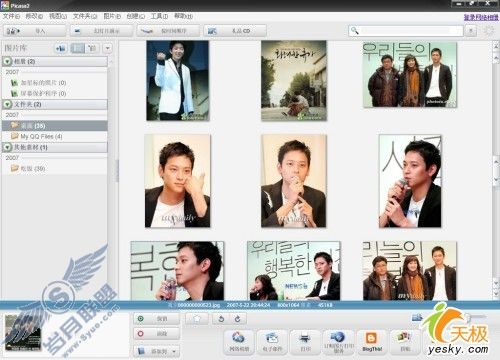Screen dimensions: 500x360
Task: Open top-right three people group photo
Action: pos(410,75)
